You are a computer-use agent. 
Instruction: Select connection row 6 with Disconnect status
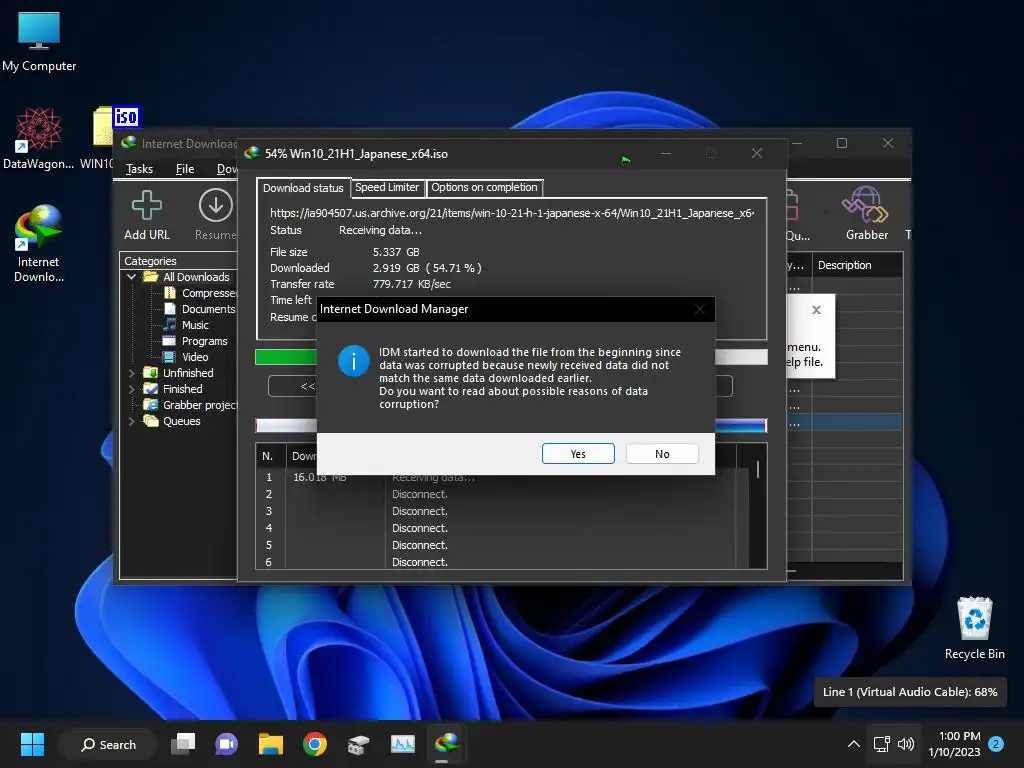[503, 562]
